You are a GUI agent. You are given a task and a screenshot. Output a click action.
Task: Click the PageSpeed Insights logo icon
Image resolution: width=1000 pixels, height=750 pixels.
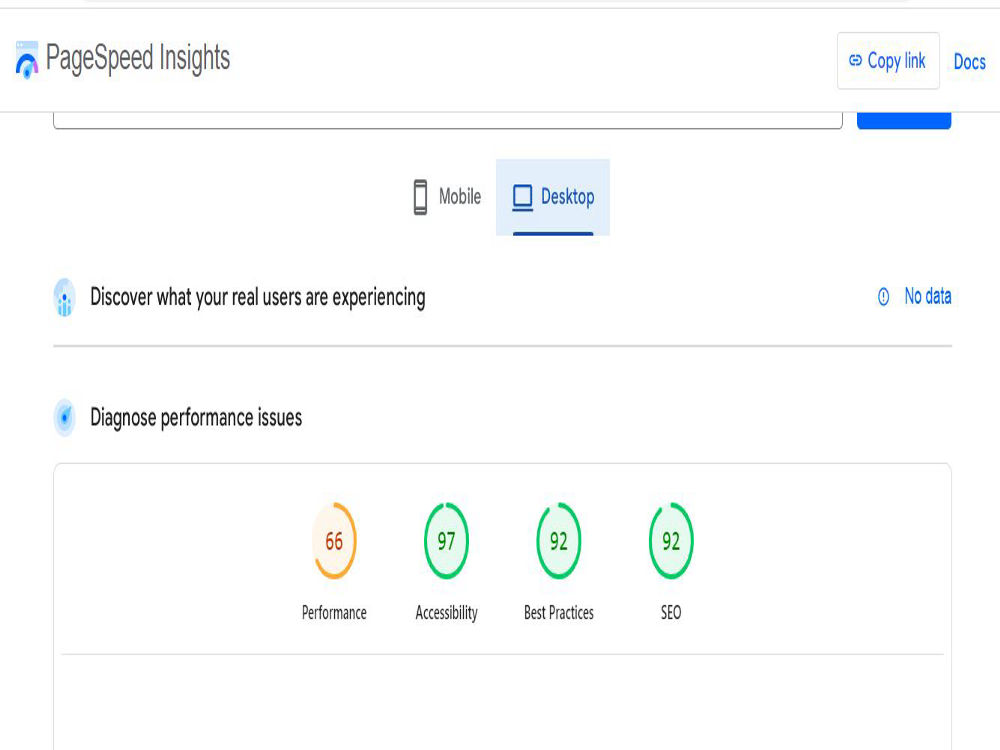[27, 60]
